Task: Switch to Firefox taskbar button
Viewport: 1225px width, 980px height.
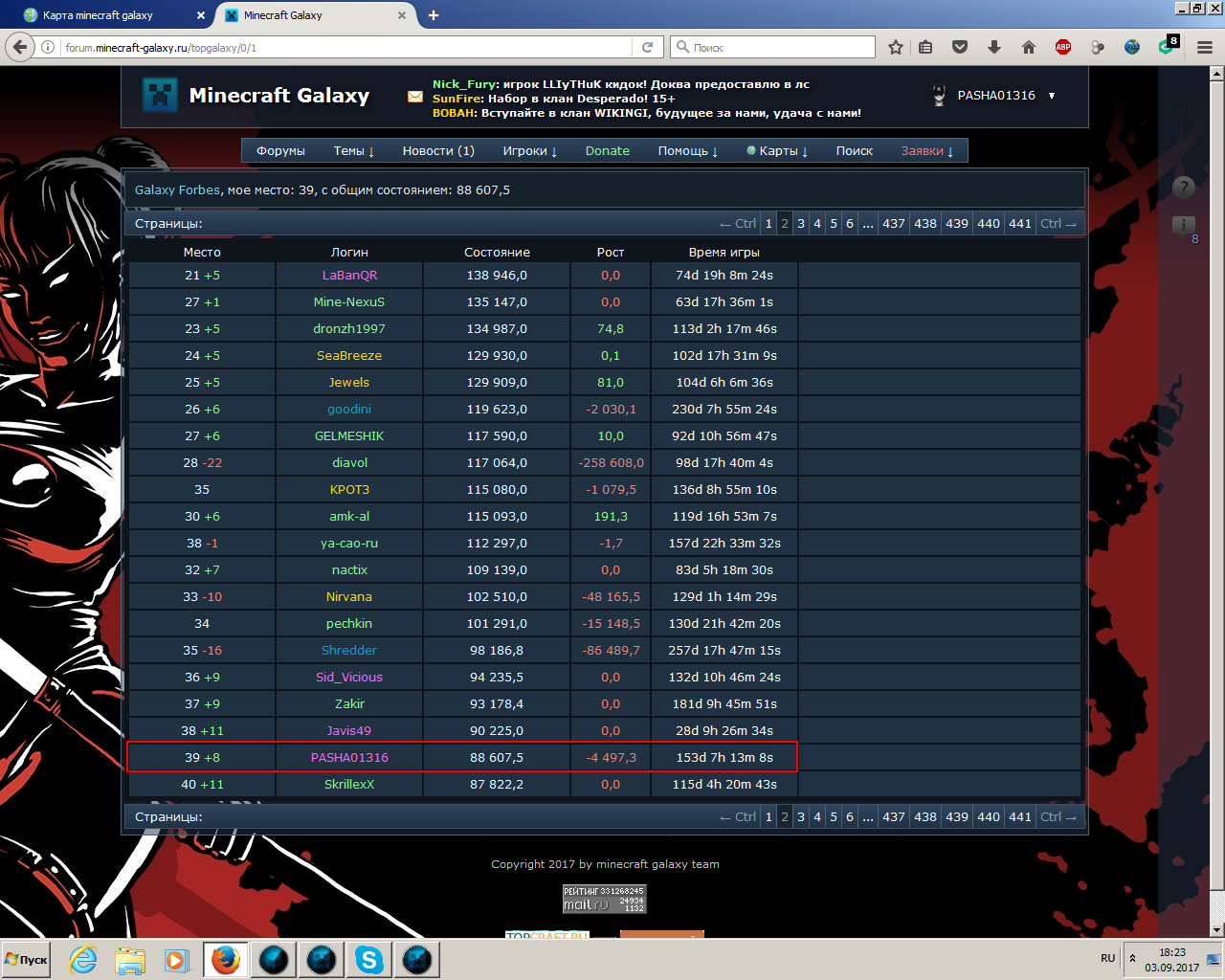Action: click(226, 959)
